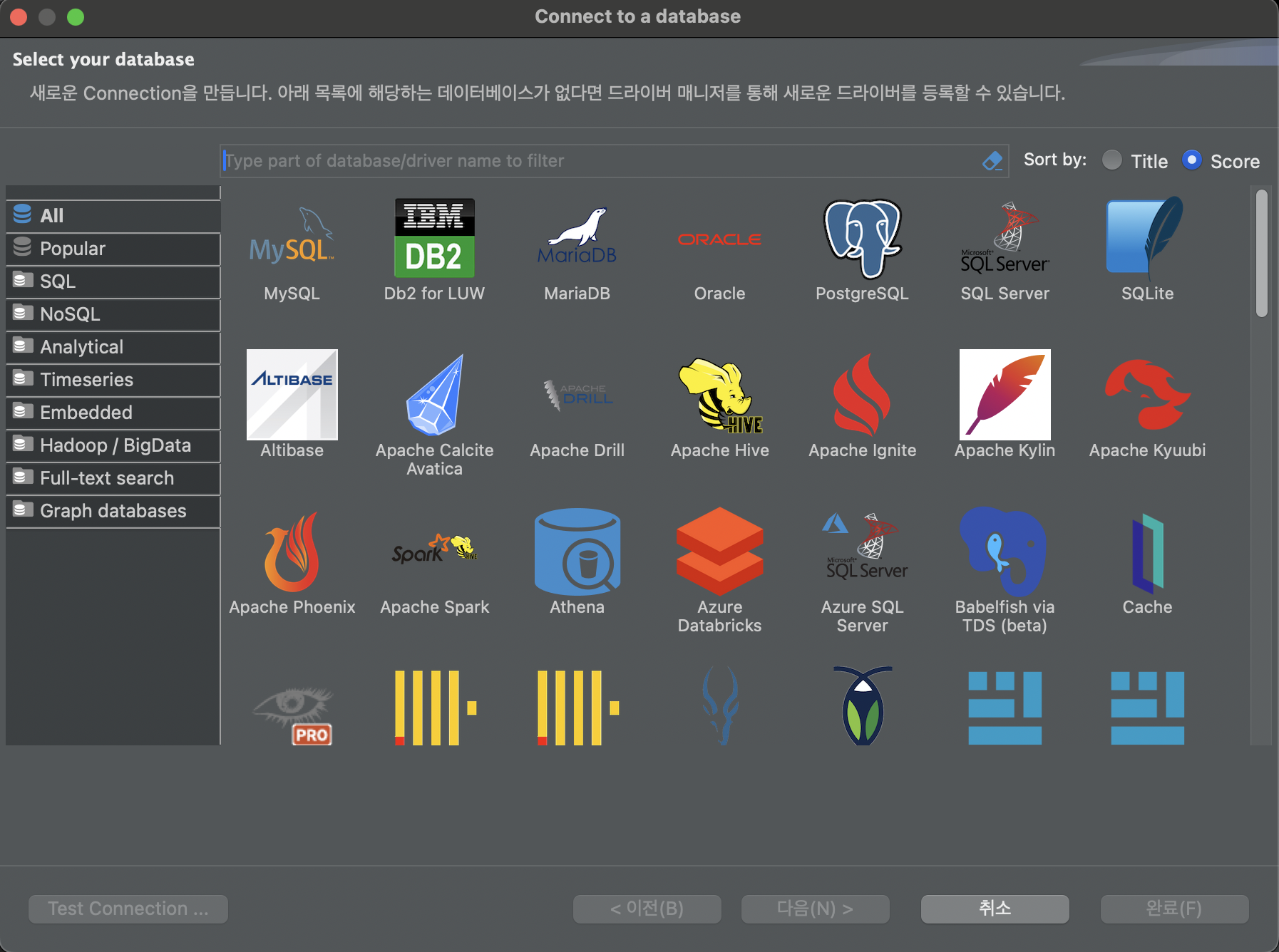Select the Apache Phoenix icon
The image size is (1279, 952).
click(292, 552)
